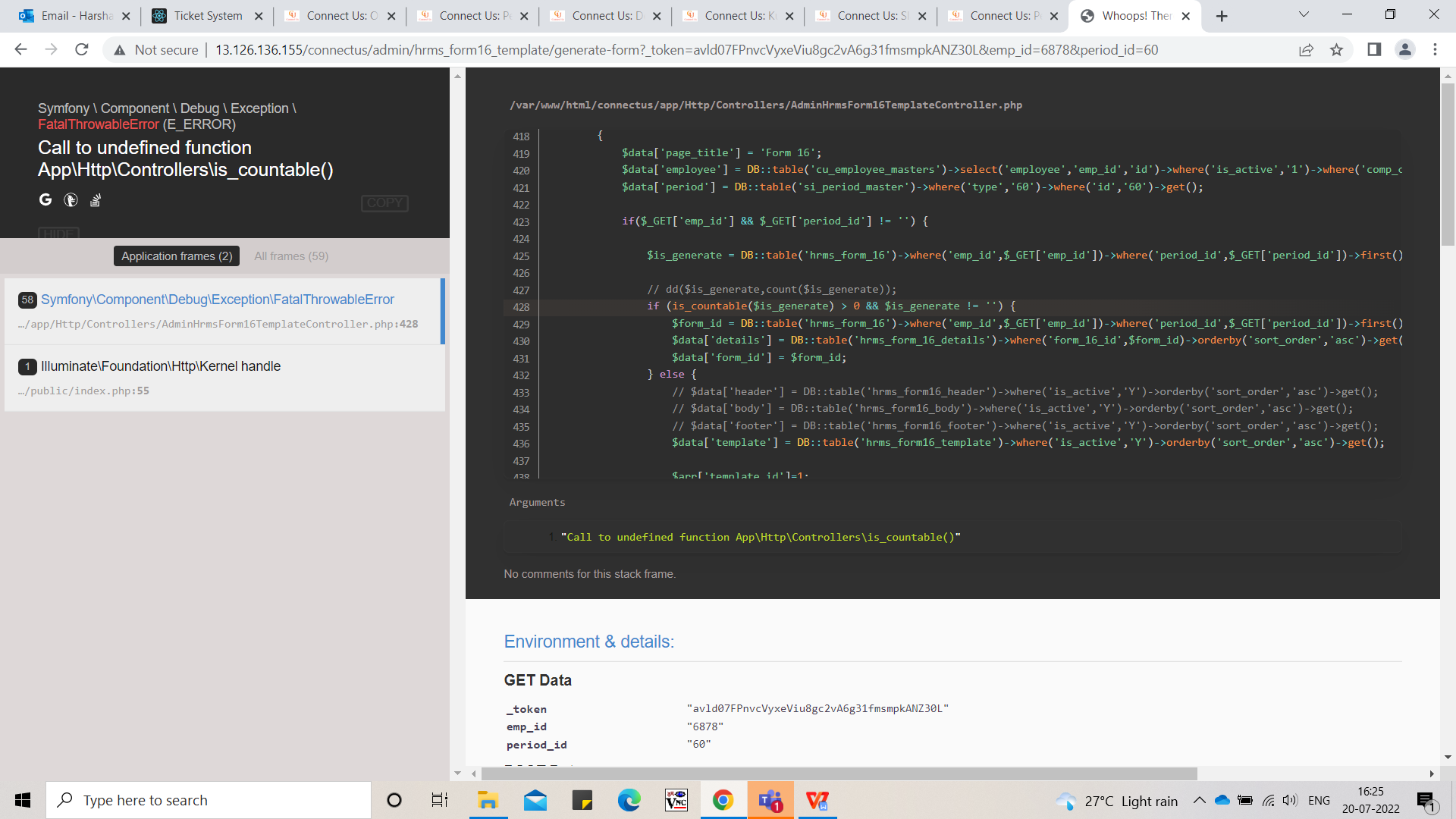Open Google Chrome from the taskbar
This screenshot has height=819, width=1456.
click(723, 800)
